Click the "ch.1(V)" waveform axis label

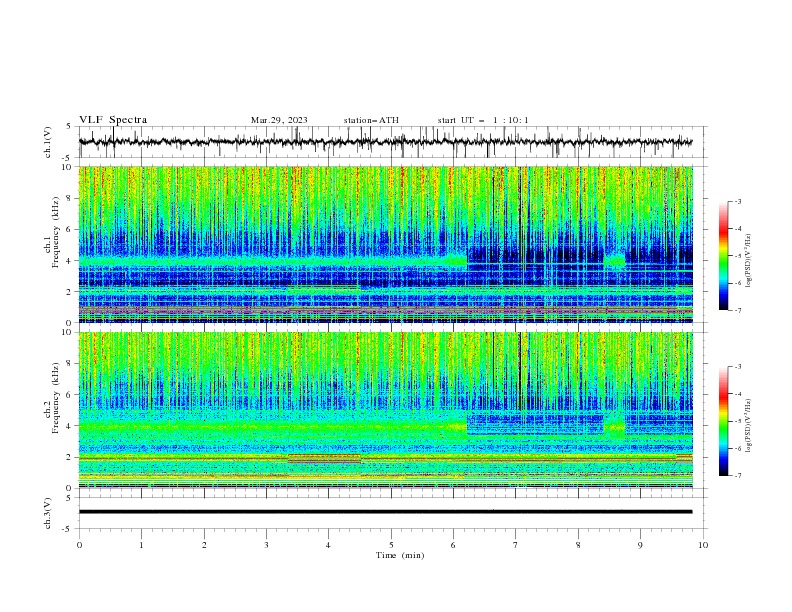click(48, 142)
